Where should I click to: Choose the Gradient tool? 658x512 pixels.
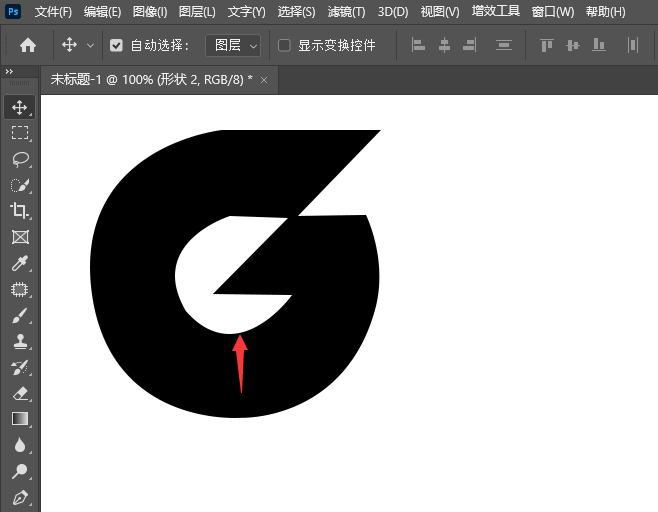[x=19, y=419]
